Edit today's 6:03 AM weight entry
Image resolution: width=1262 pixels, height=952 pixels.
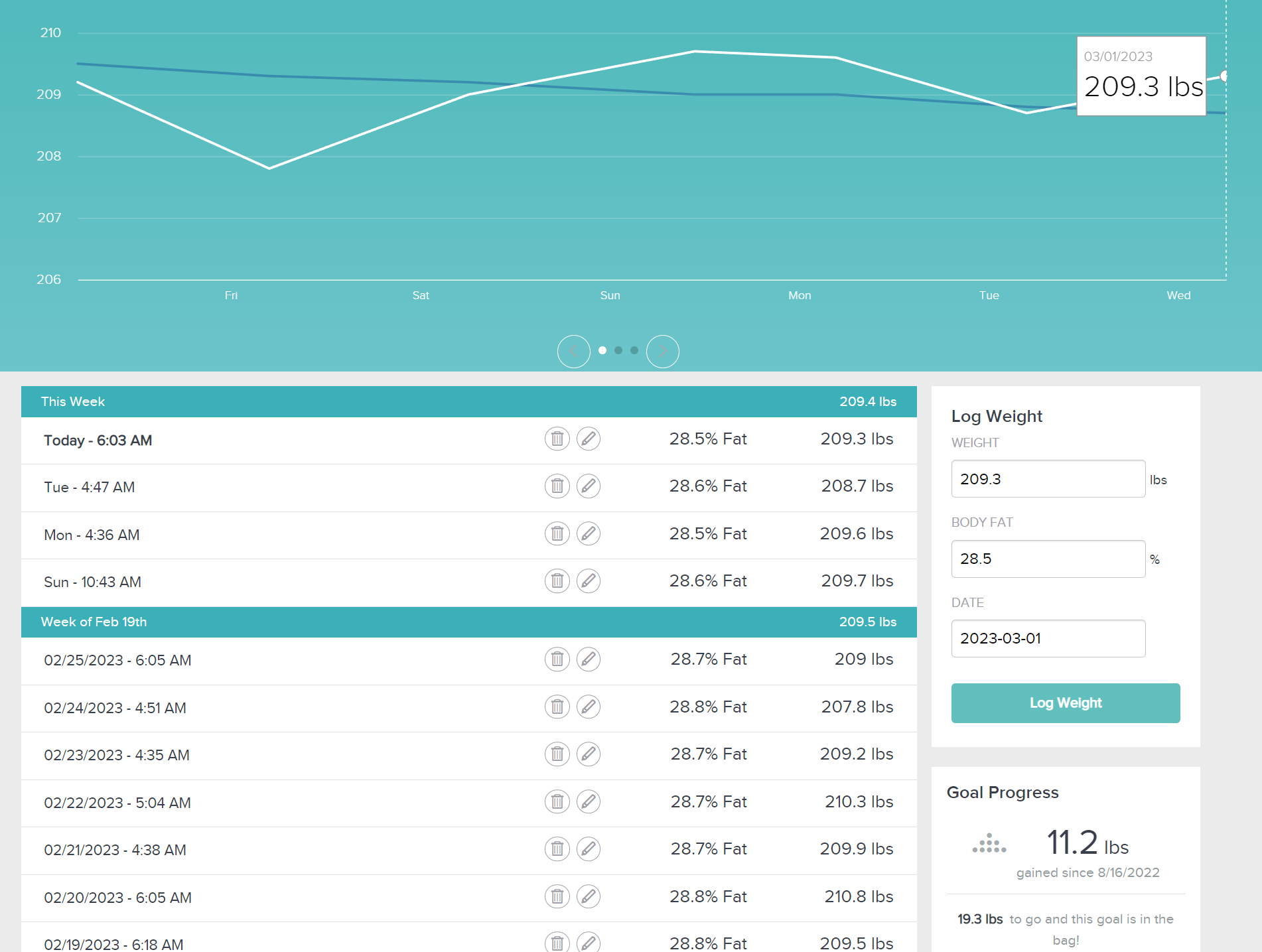point(588,439)
